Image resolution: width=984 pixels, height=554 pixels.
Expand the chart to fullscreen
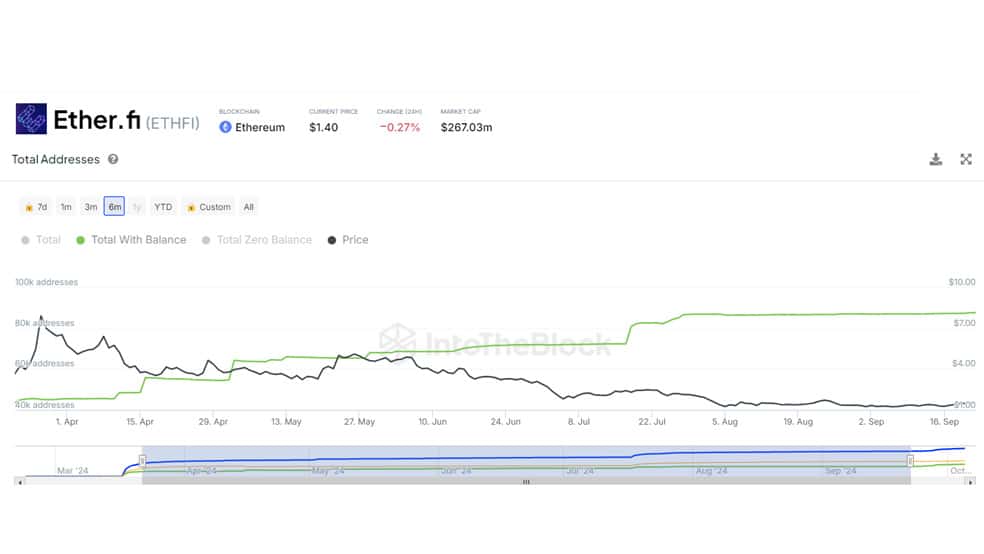point(966,159)
